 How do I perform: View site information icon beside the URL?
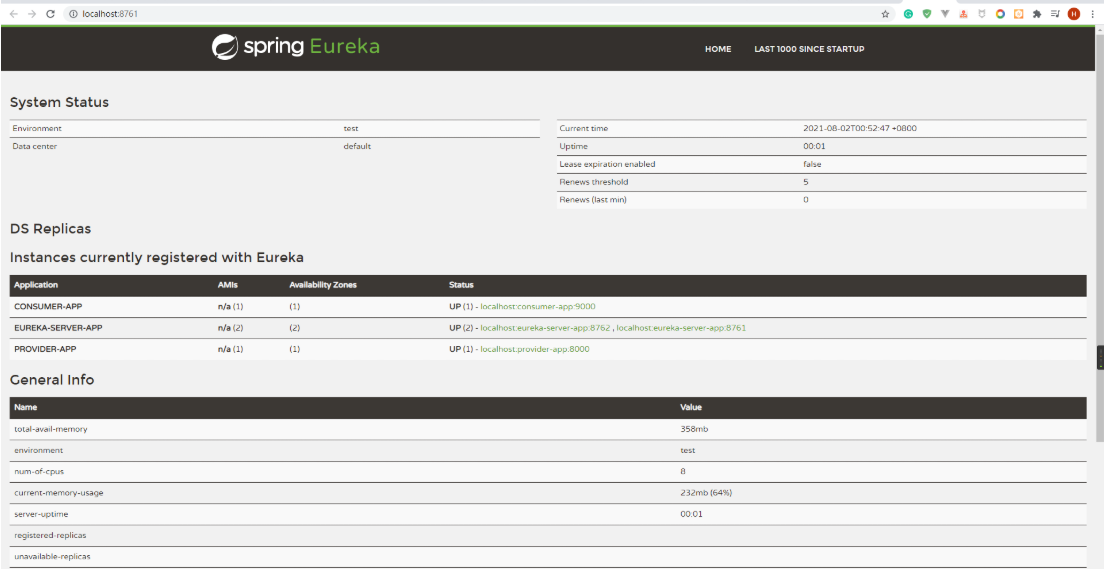[x=72, y=14]
